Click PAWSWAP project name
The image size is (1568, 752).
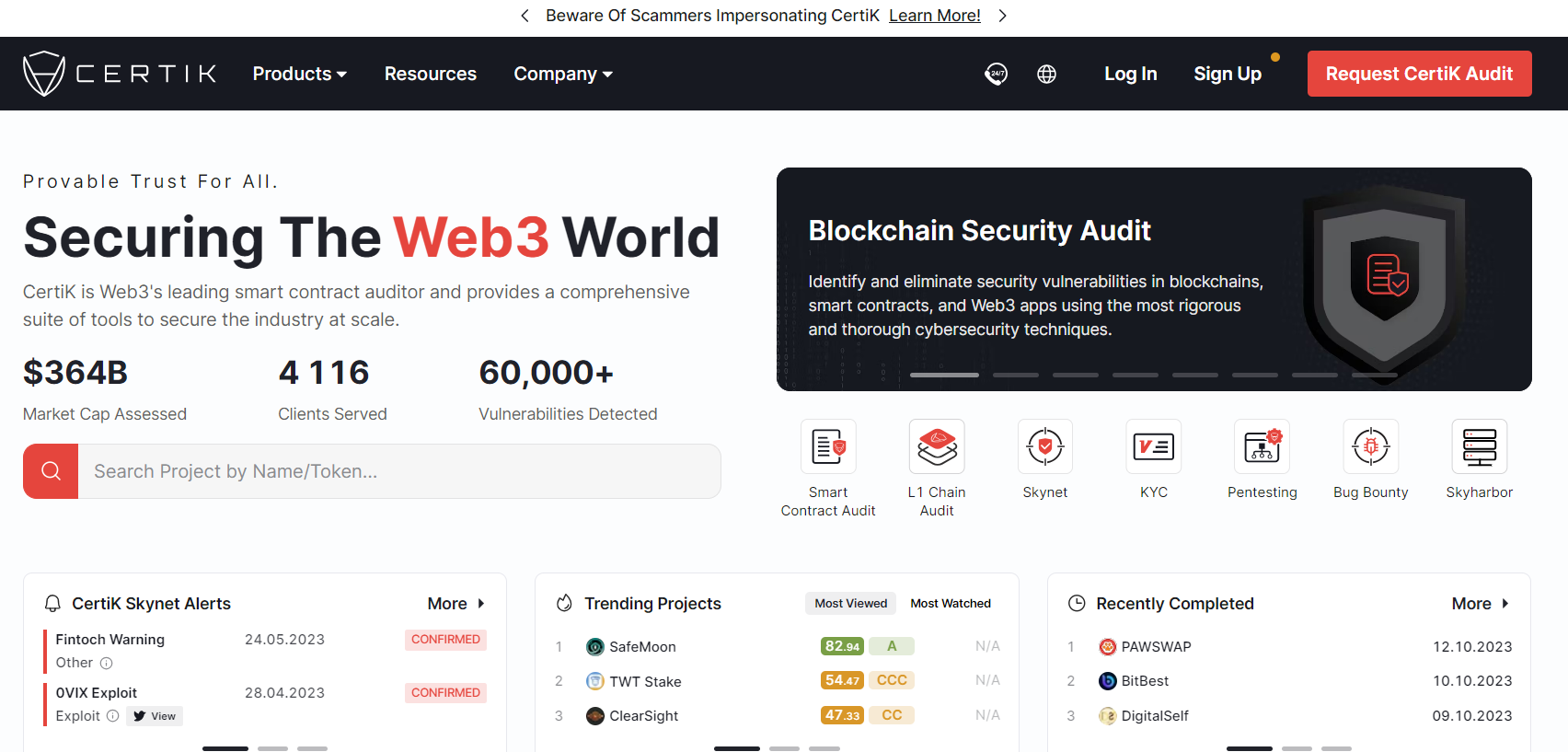coord(1156,647)
